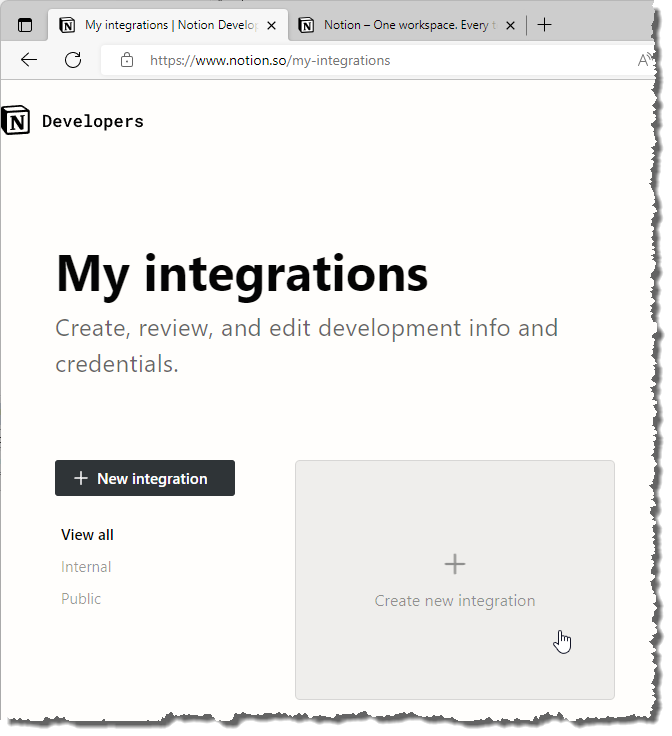Select the View all filter
The height and width of the screenshot is (736, 672).
click(87, 535)
